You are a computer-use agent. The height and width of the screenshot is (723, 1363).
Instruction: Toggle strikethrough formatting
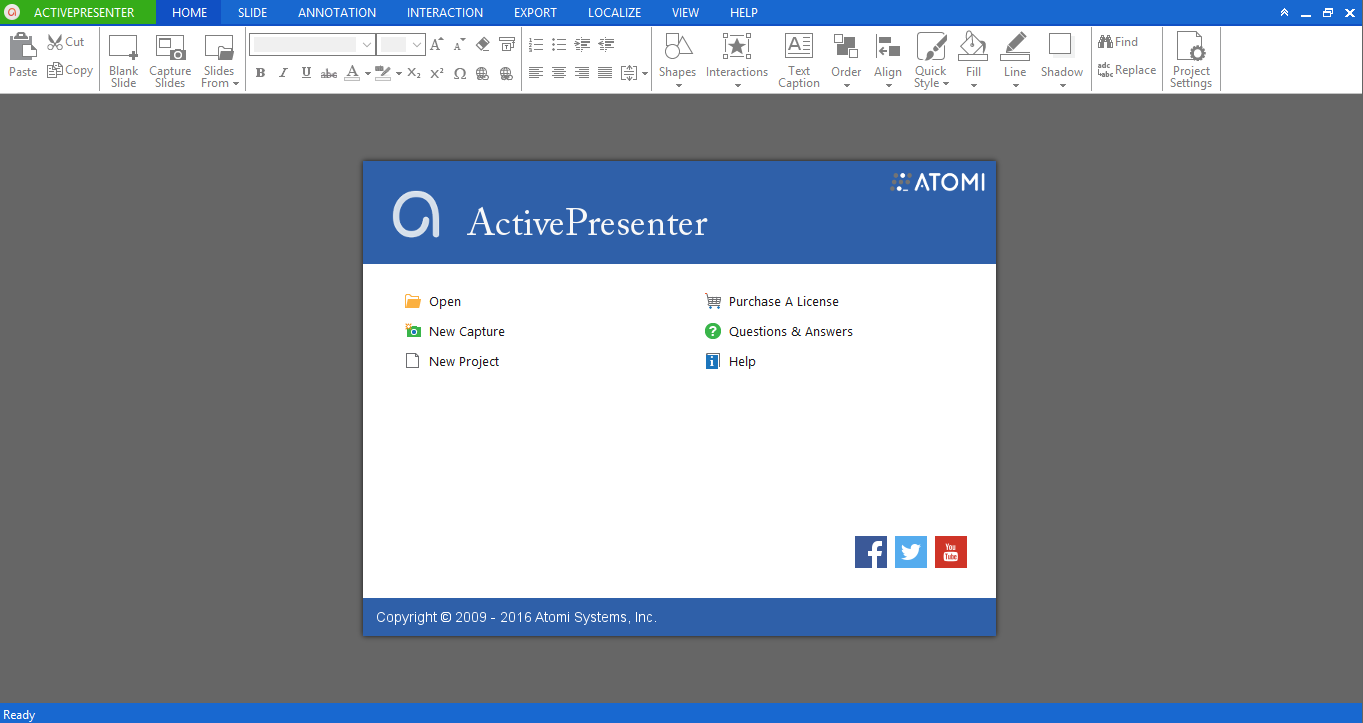tap(329, 73)
